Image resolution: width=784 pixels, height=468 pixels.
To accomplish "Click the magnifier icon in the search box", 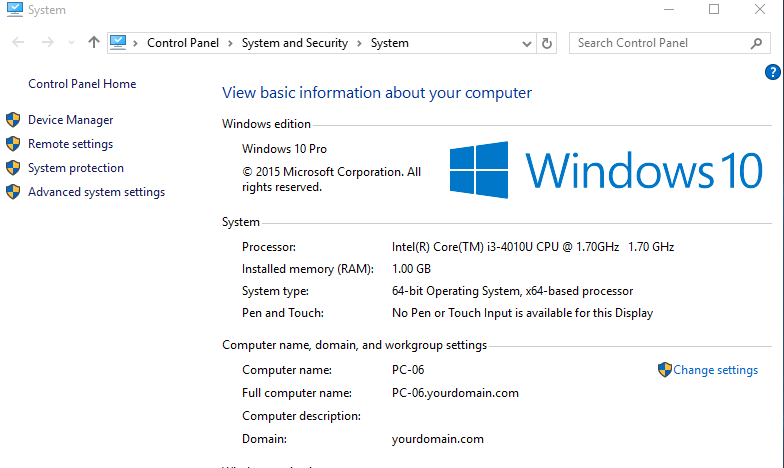I will (756, 43).
